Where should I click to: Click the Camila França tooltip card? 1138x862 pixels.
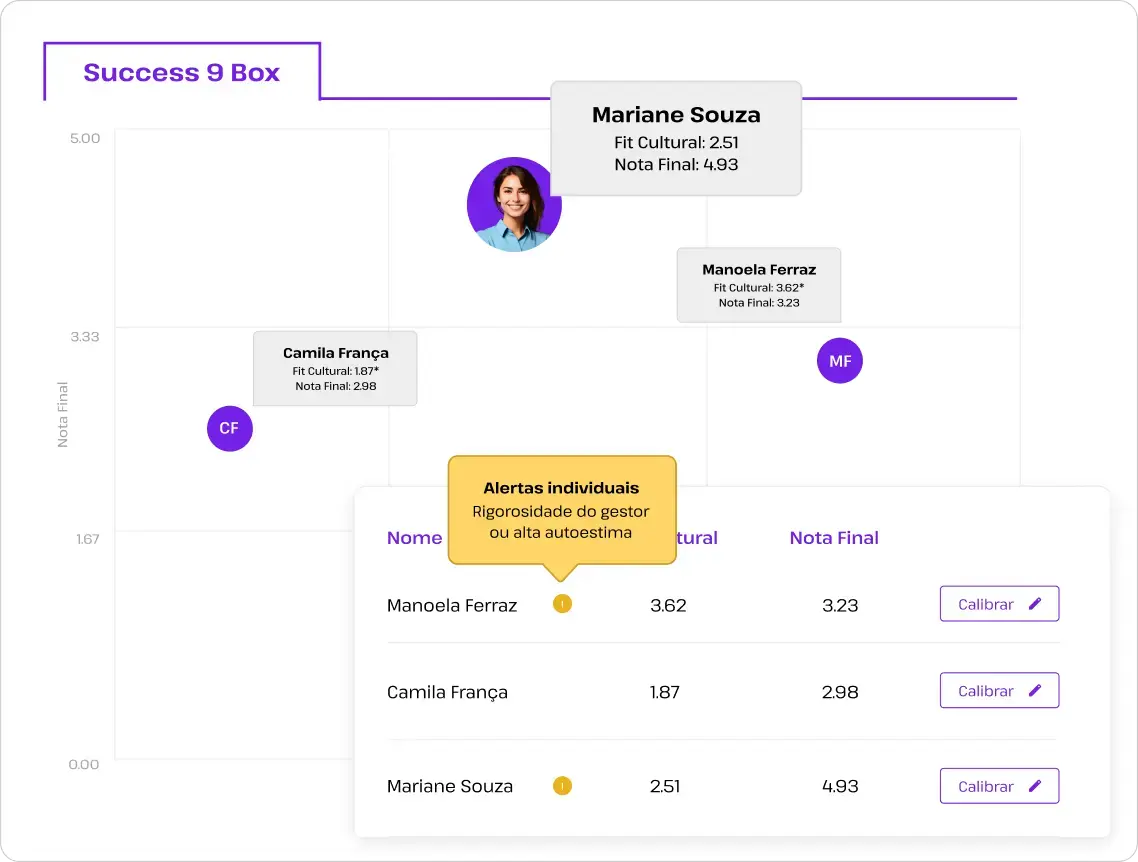tap(335, 369)
